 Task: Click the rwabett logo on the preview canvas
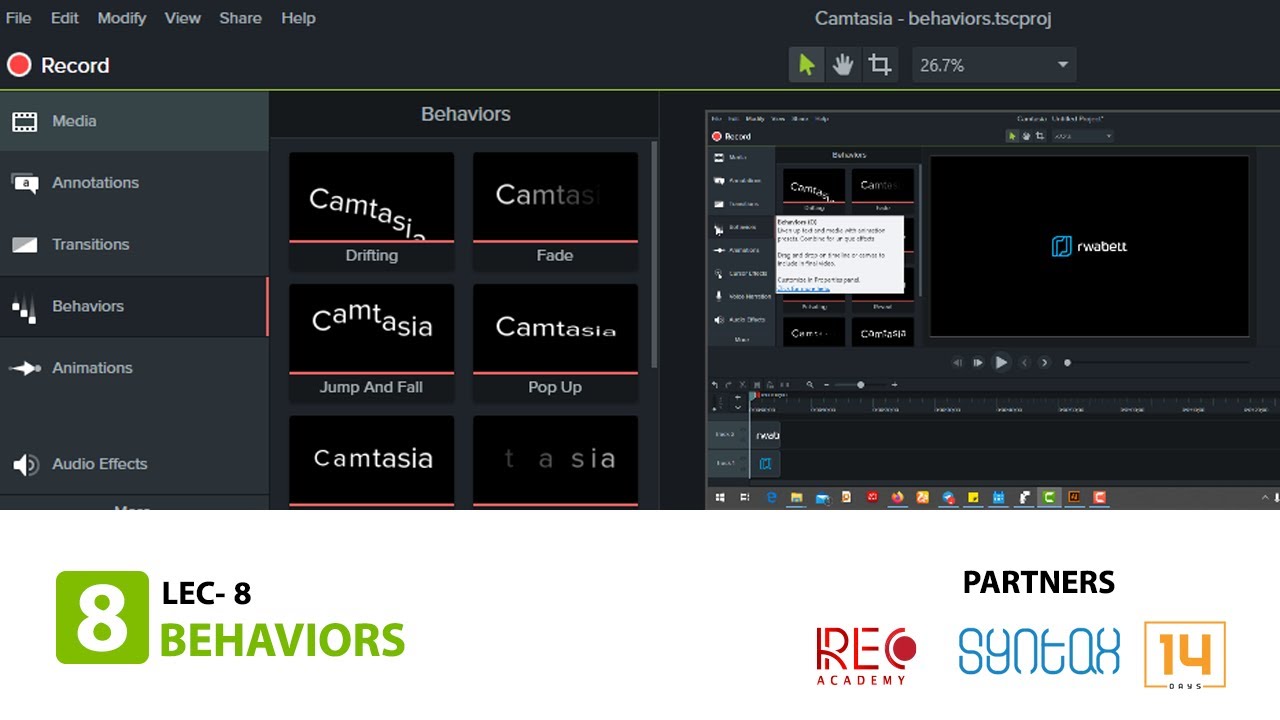tap(1089, 246)
